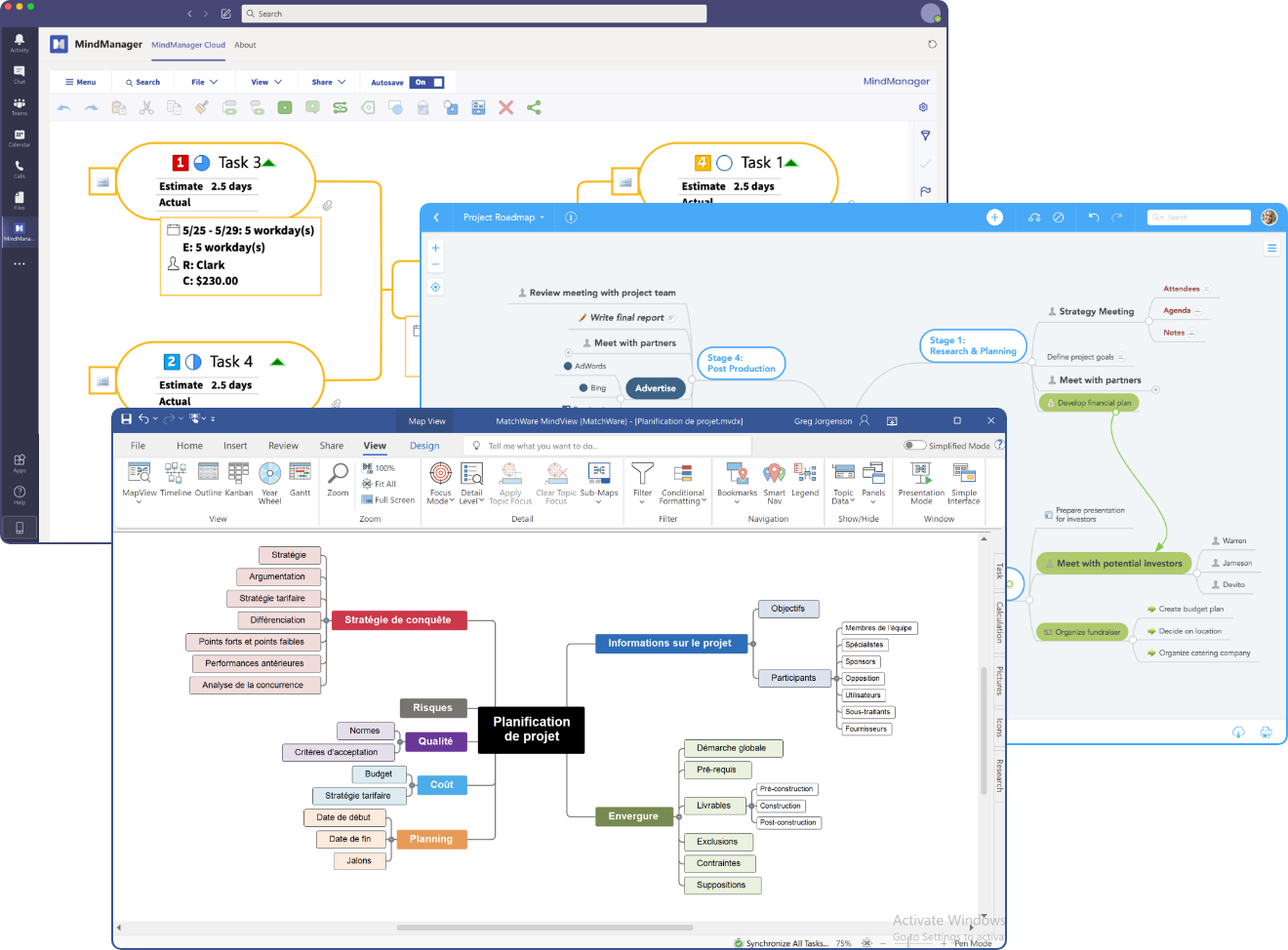Image resolution: width=1288 pixels, height=950 pixels.
Task: Open the Year Wheel view
Action: [x=270, y=483]
